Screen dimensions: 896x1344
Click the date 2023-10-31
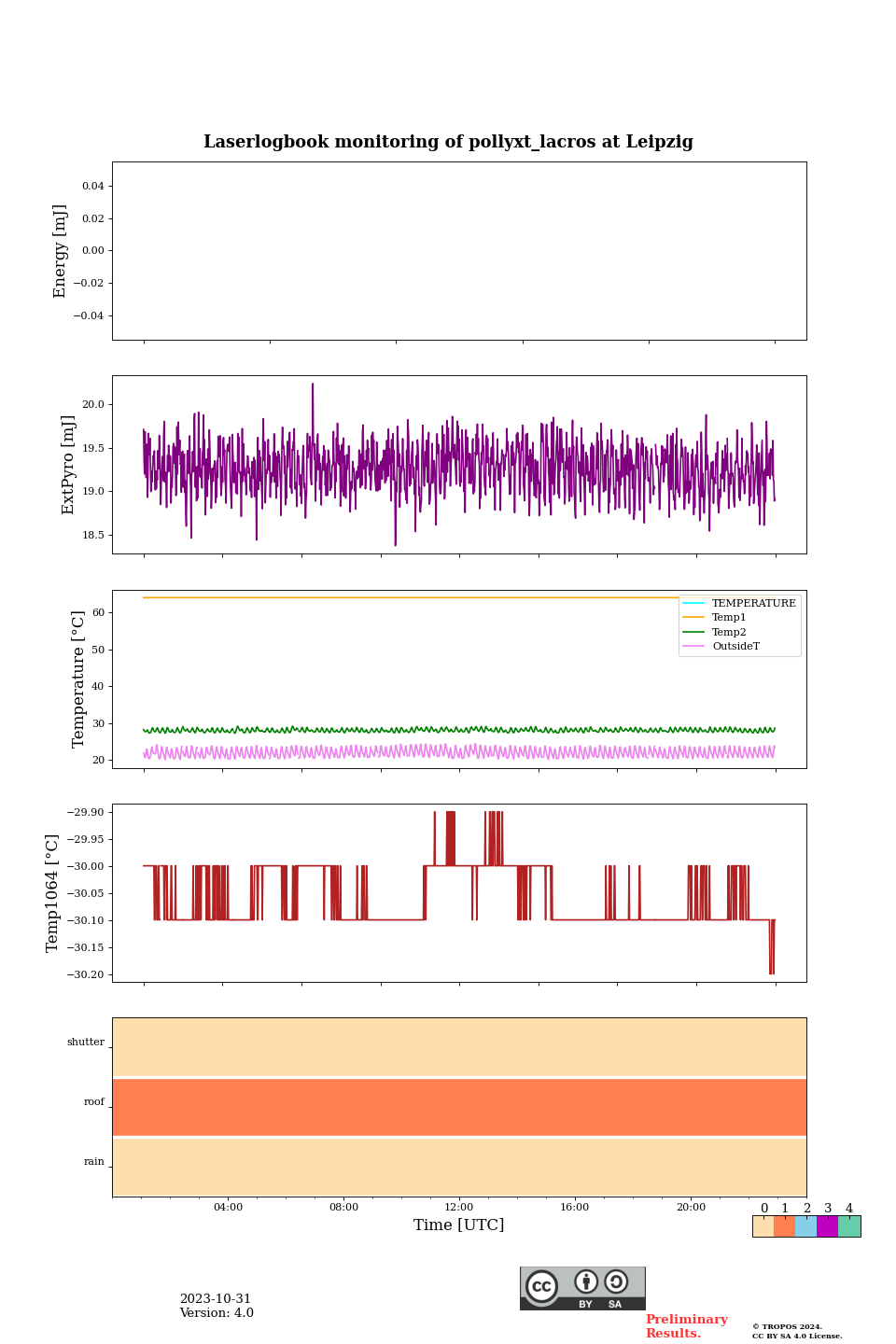click(x=216, y=1299)
